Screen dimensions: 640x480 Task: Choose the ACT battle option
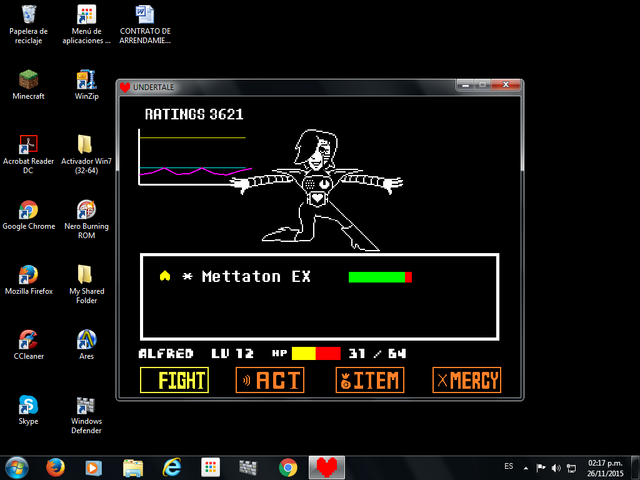click(270, 380)
